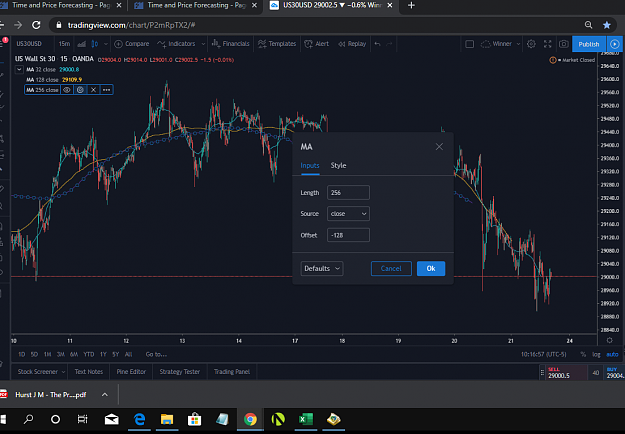Viewport: 625px width, 434px height.
Task: Create an Alert
Action: pyautogui.click(x=316, y=44)
